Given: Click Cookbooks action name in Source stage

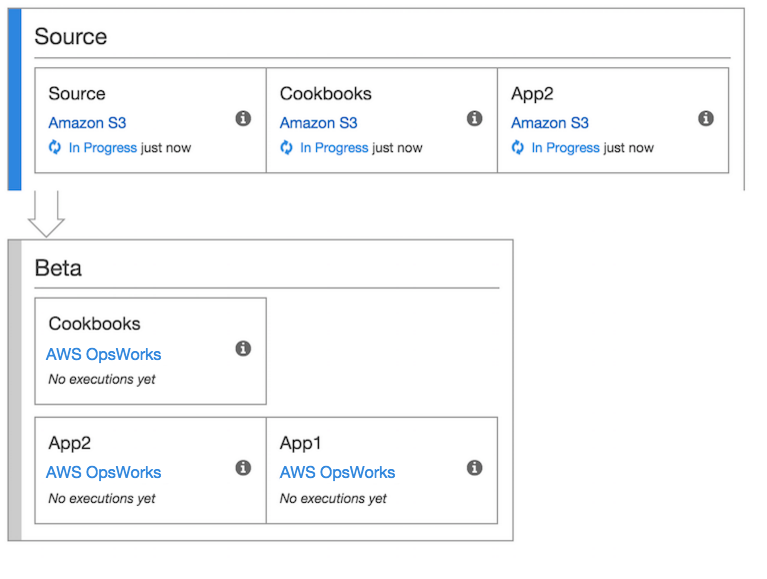Looking at the screenshot, I should [x=325, y=93].
